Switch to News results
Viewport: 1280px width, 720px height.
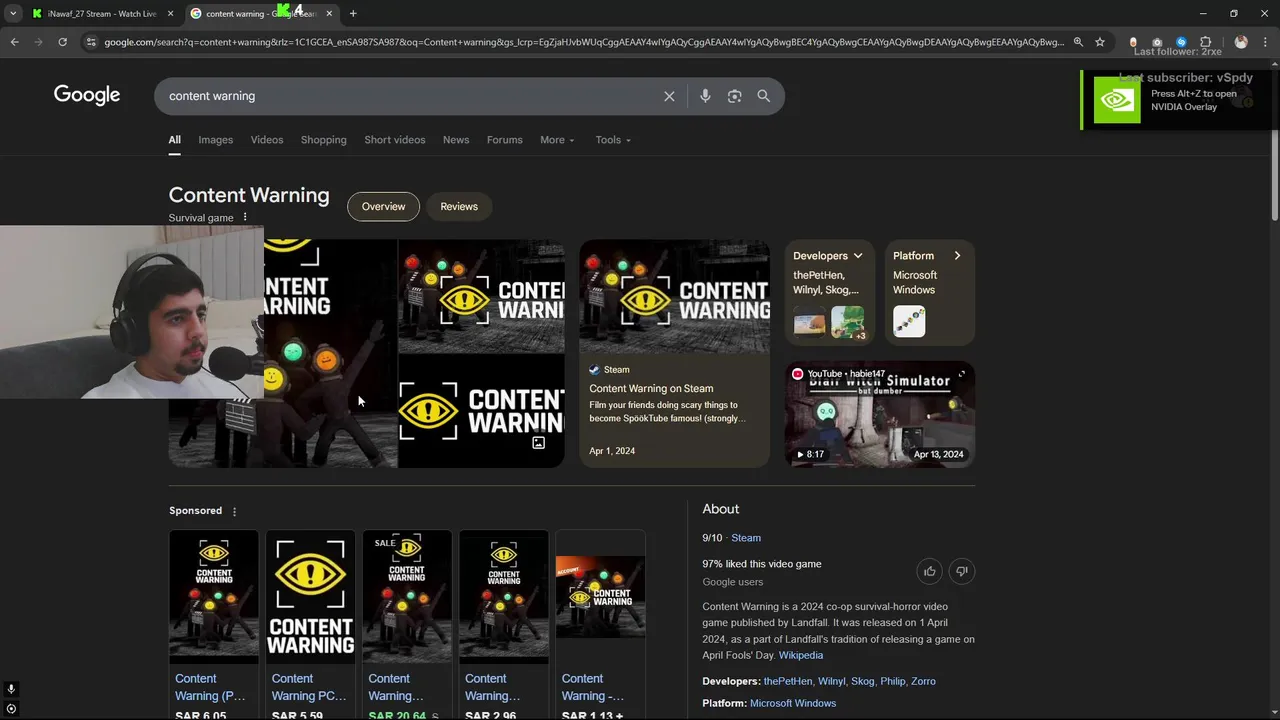tap(456, 140)
